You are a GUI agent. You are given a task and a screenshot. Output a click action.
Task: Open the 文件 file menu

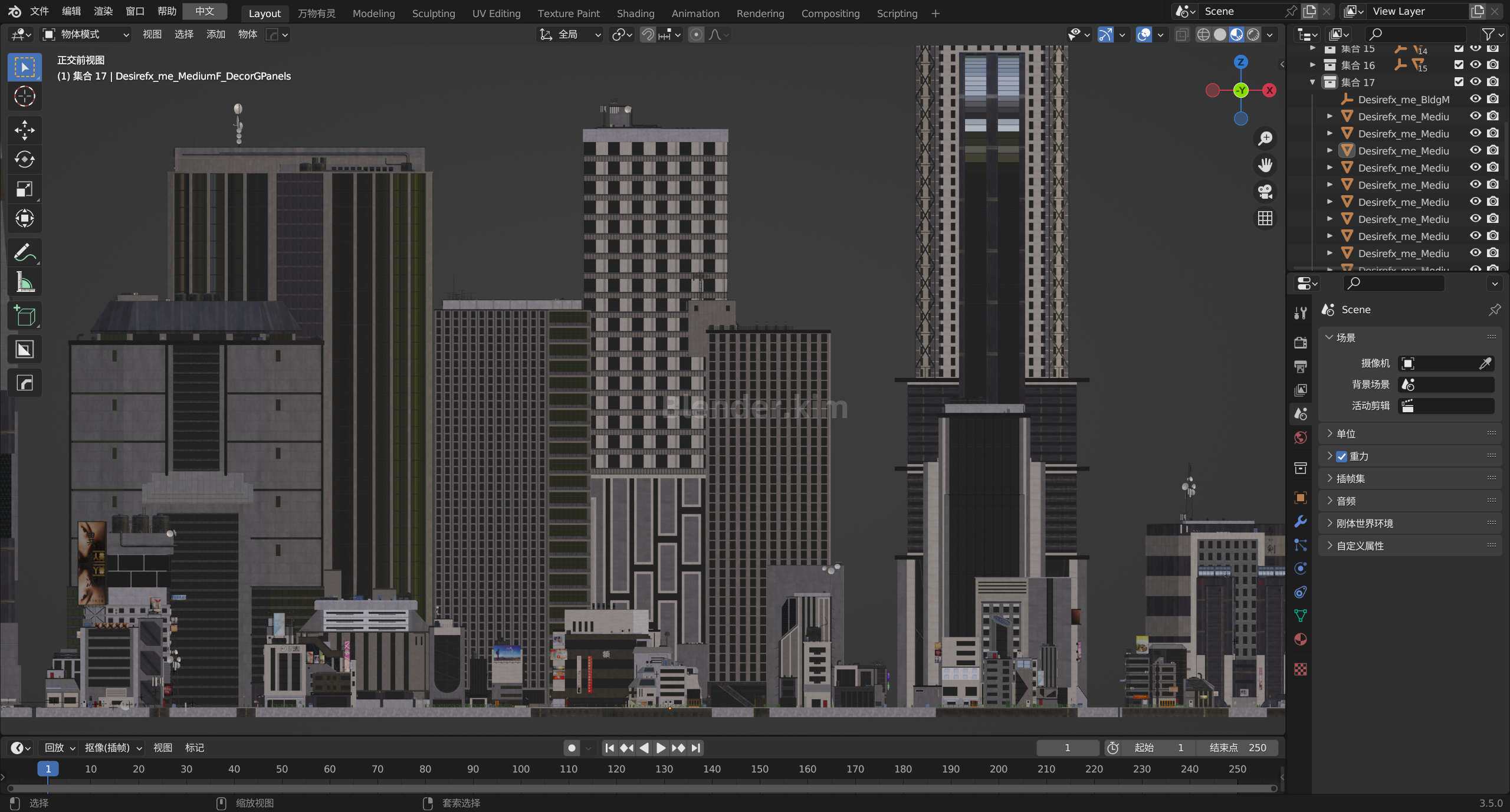[39, 11]
